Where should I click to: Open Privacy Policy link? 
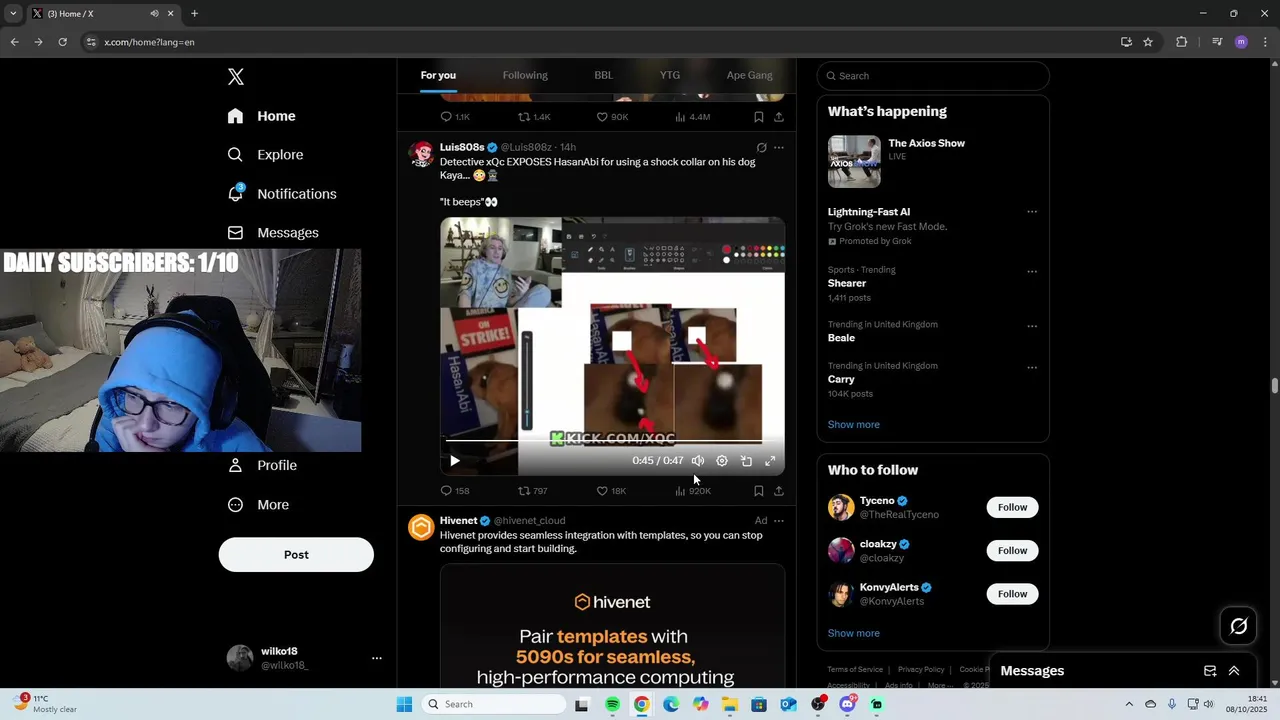[921, 670]
